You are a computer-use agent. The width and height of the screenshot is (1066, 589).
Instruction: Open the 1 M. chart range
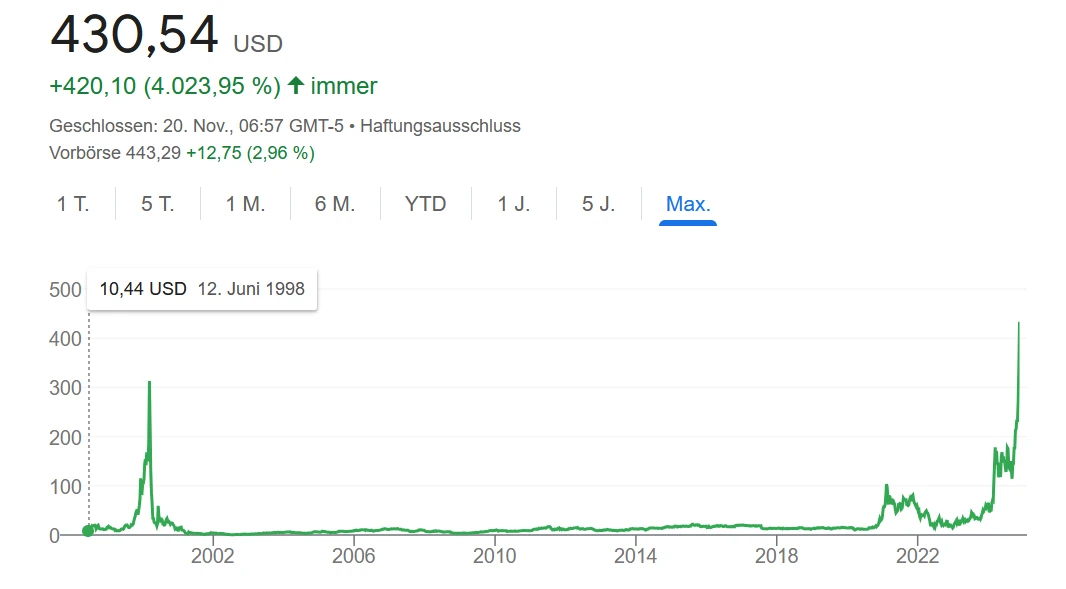(x=245, y=204)
